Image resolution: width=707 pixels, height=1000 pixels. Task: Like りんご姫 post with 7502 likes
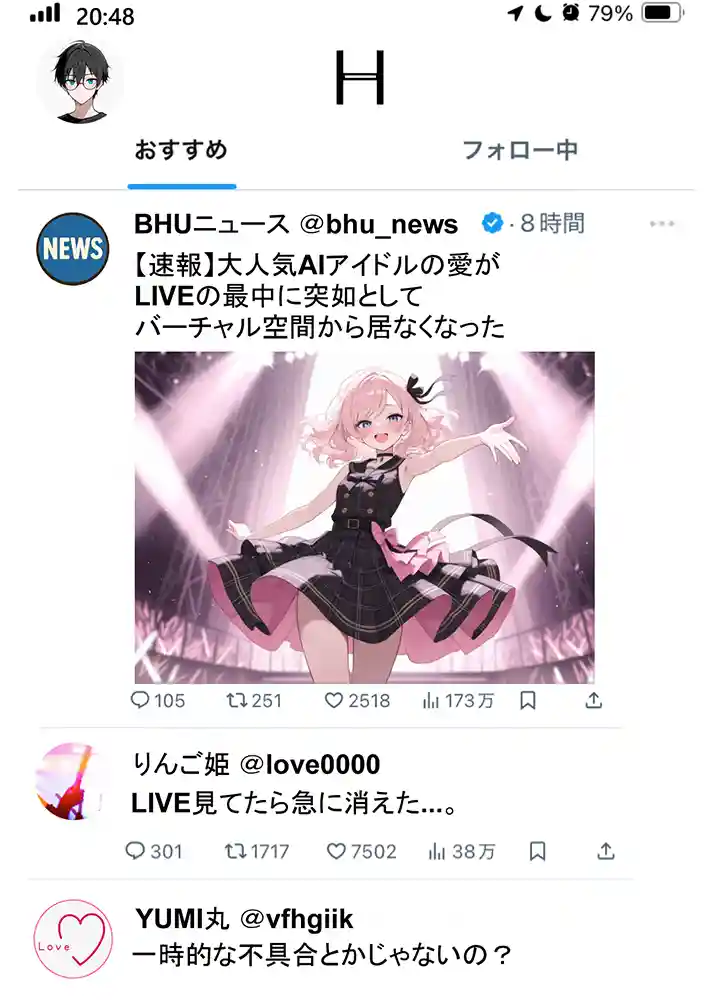(361, 851)
